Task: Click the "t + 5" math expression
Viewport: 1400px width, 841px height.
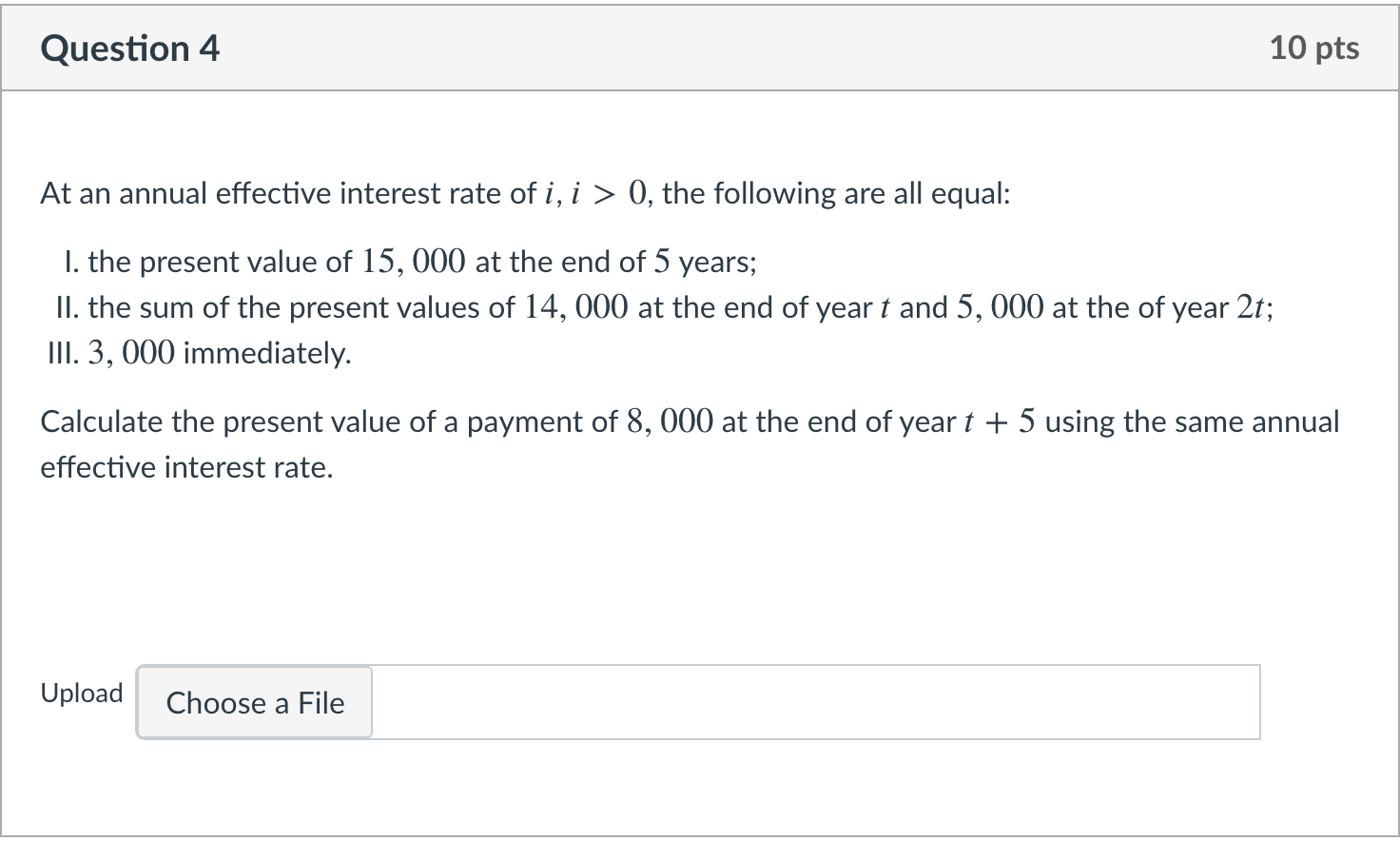Action: [x=999, y=421]
